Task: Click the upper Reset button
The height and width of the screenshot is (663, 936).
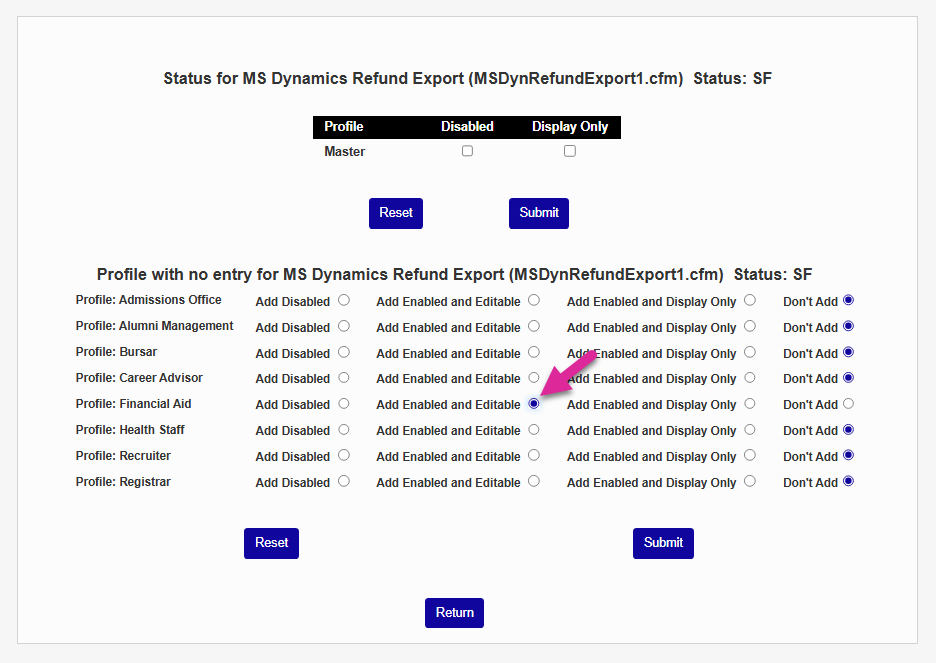Action: [x=395, y=213]
